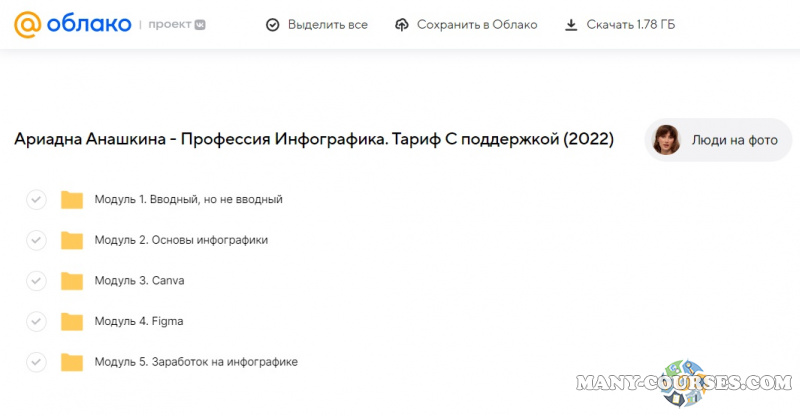800x416 pixels.
Task: Open Модуль 5. Заработок на инфографике
Action: (196, 362)
